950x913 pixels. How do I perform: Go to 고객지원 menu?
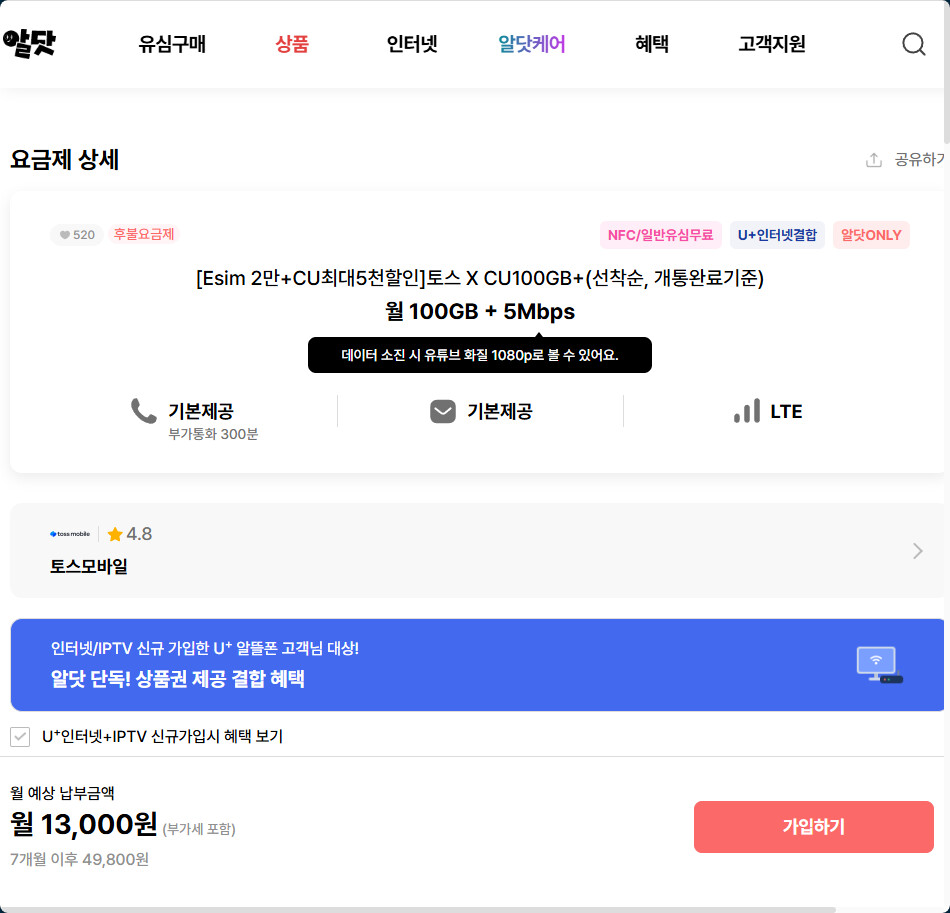pos(772,44)
